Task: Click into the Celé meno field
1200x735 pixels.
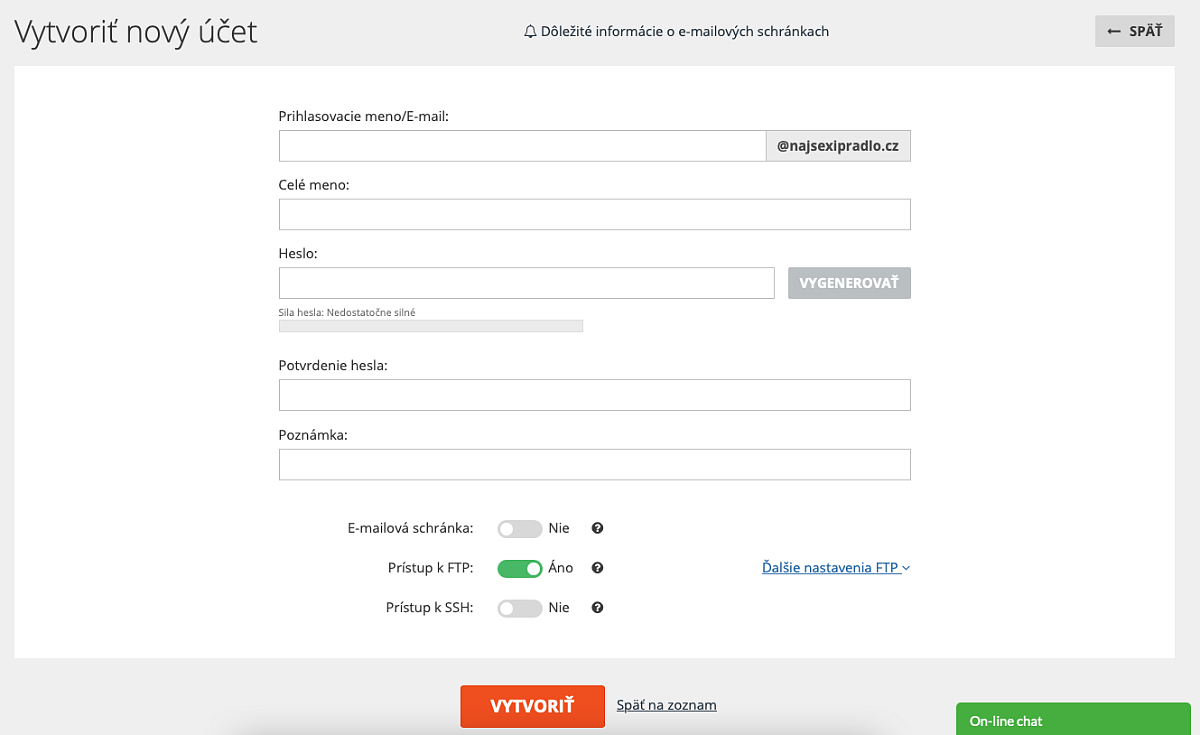Action: coord(595,215)
